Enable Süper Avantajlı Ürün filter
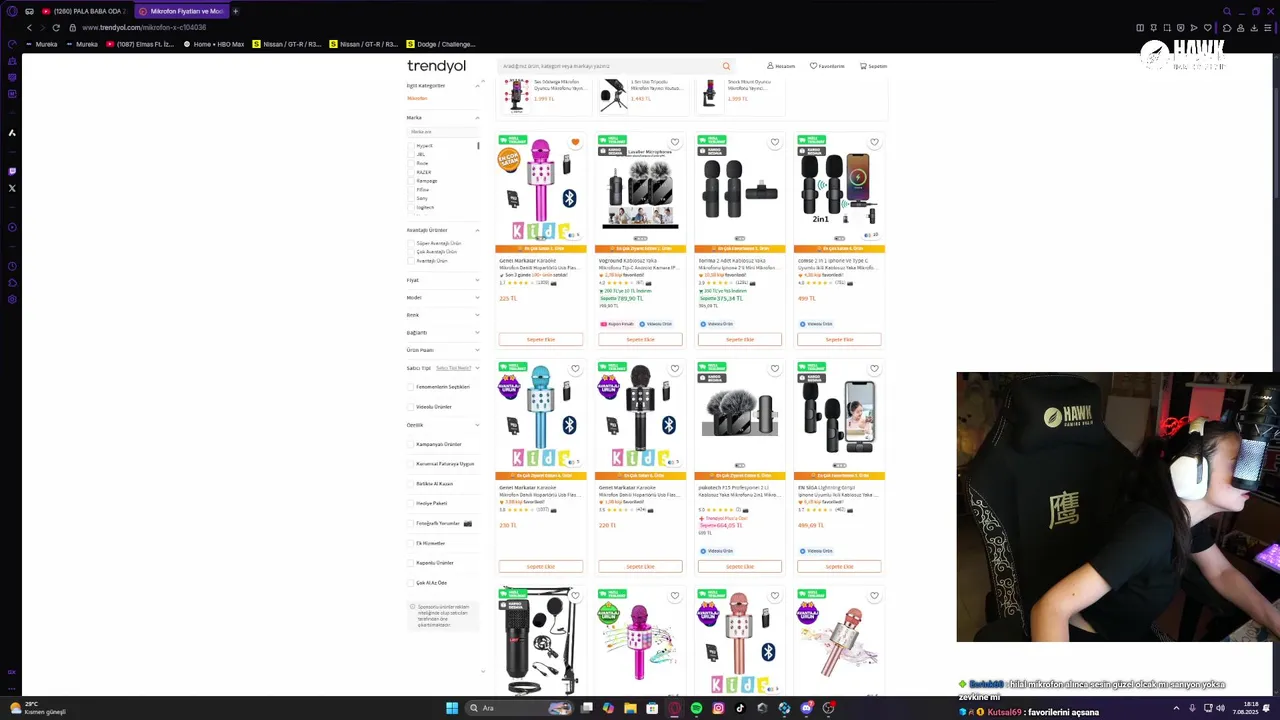The width and height of the screenshot is (1280, 720). pos(412,243)
